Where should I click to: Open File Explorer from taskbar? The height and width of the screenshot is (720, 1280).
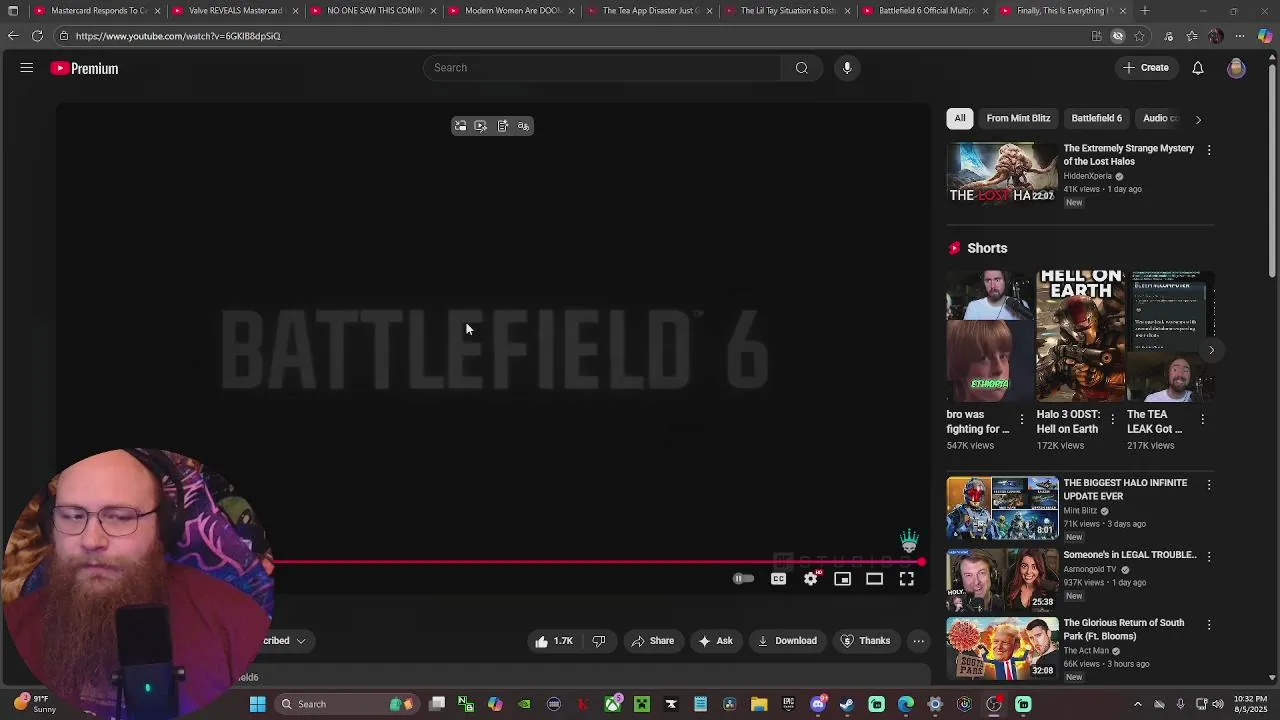pos(759,704)
